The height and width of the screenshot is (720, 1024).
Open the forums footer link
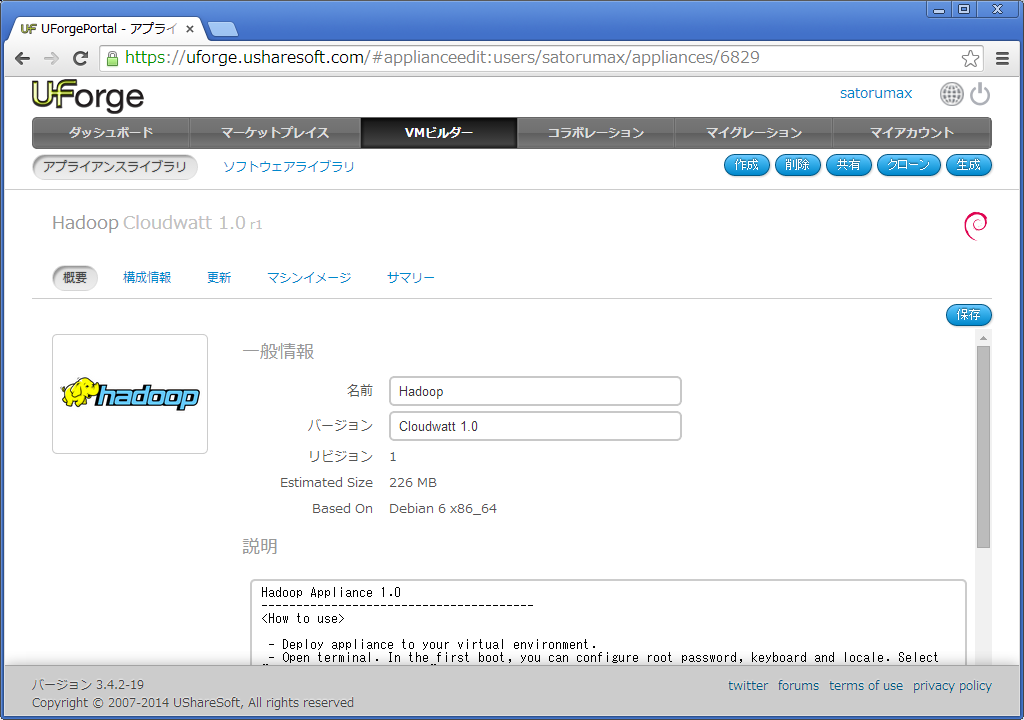pos(798,685)
